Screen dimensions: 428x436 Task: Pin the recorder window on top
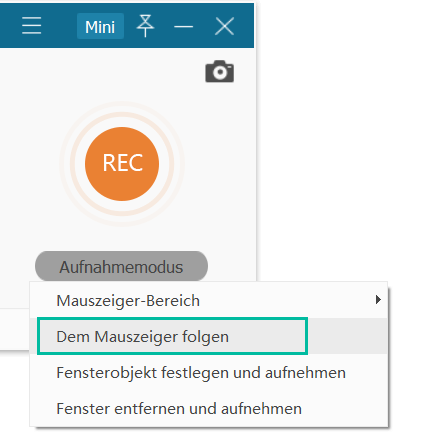click(x=145, y=26)
